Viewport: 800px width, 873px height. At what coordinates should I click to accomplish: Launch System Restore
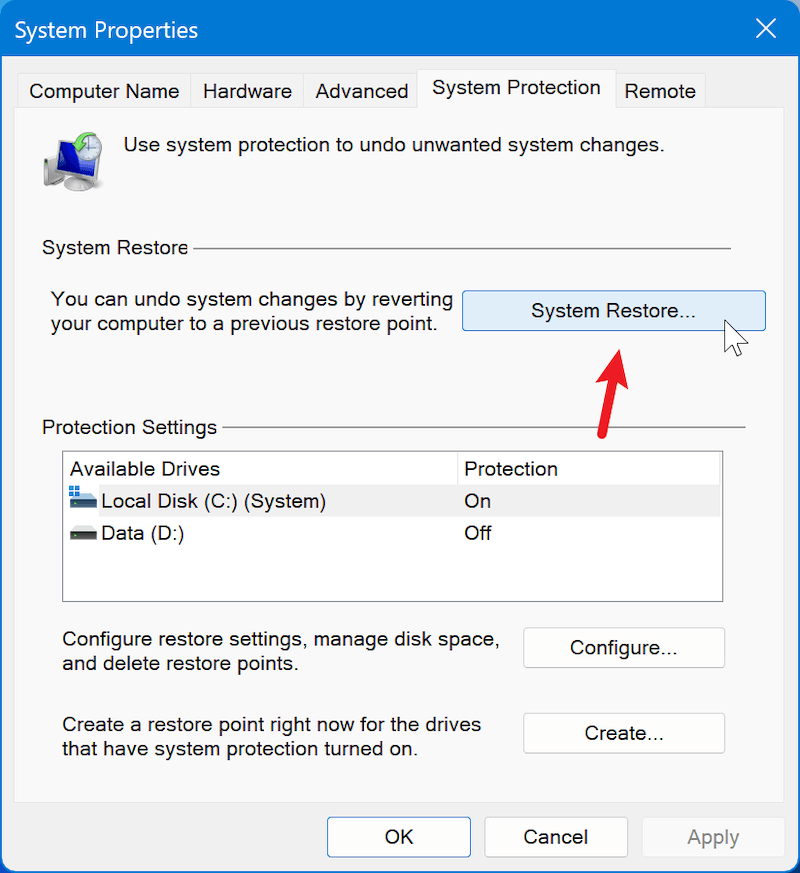click(613, 310)
